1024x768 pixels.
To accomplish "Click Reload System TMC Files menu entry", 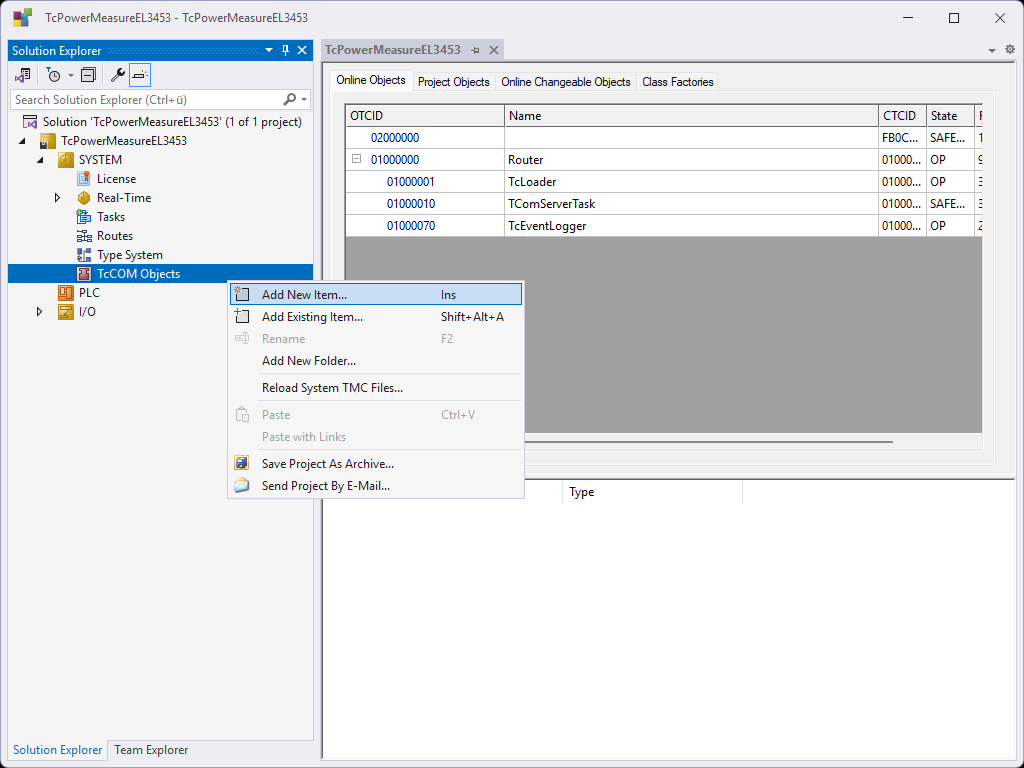I will pyautogui.click(x=332, y=388).
